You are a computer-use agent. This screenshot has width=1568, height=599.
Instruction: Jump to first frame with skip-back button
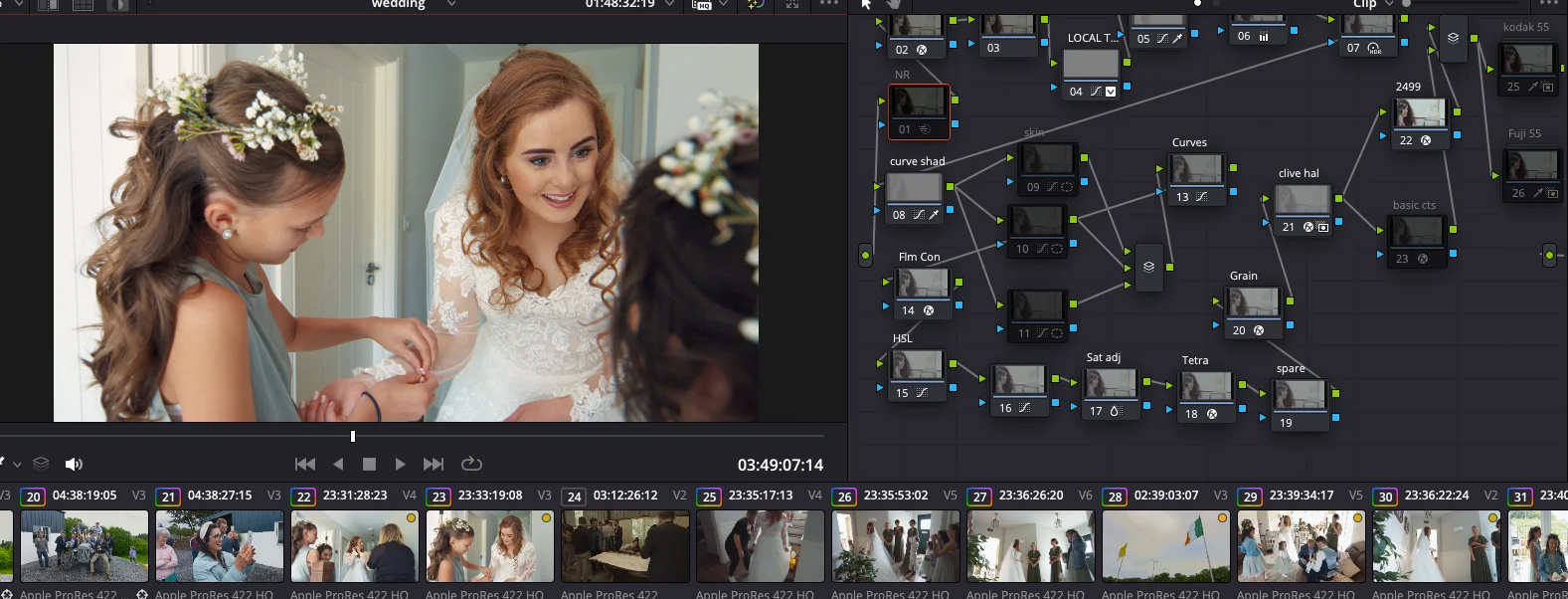(305, 464)
